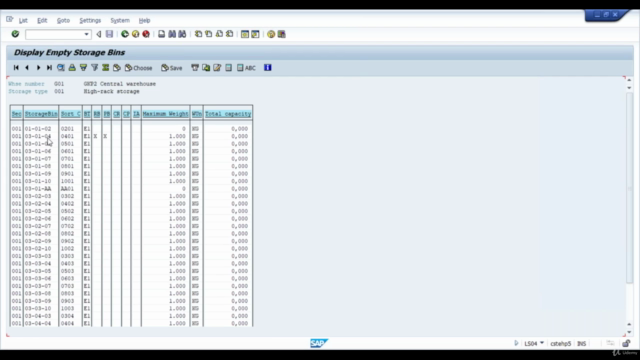Collapse the command field with the triangle
This screenshot has width=640, height=360.
click(x=98, y=34)
